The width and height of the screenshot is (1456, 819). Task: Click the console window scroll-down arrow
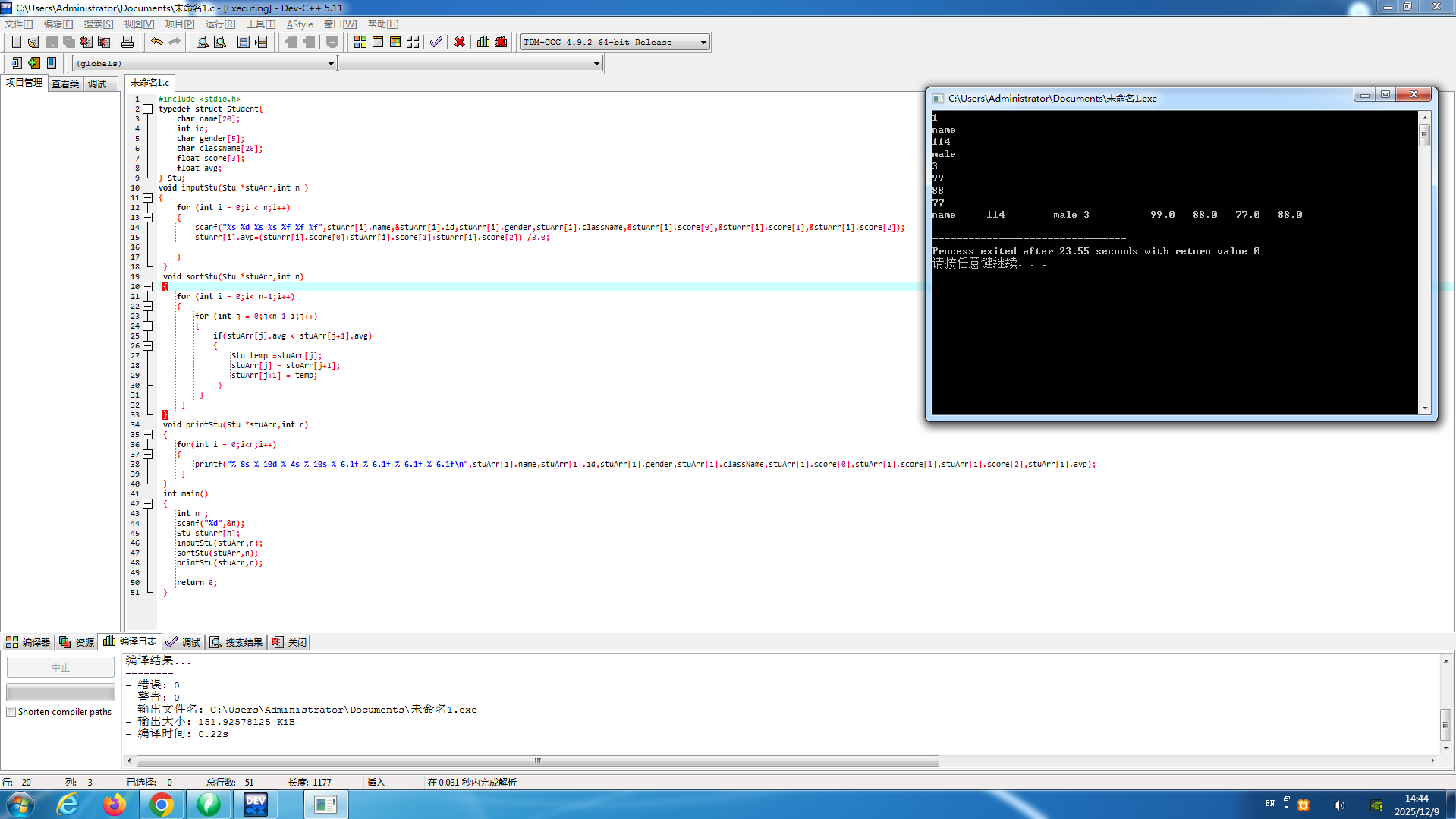pyautogui.click(x=1425, y=408)
